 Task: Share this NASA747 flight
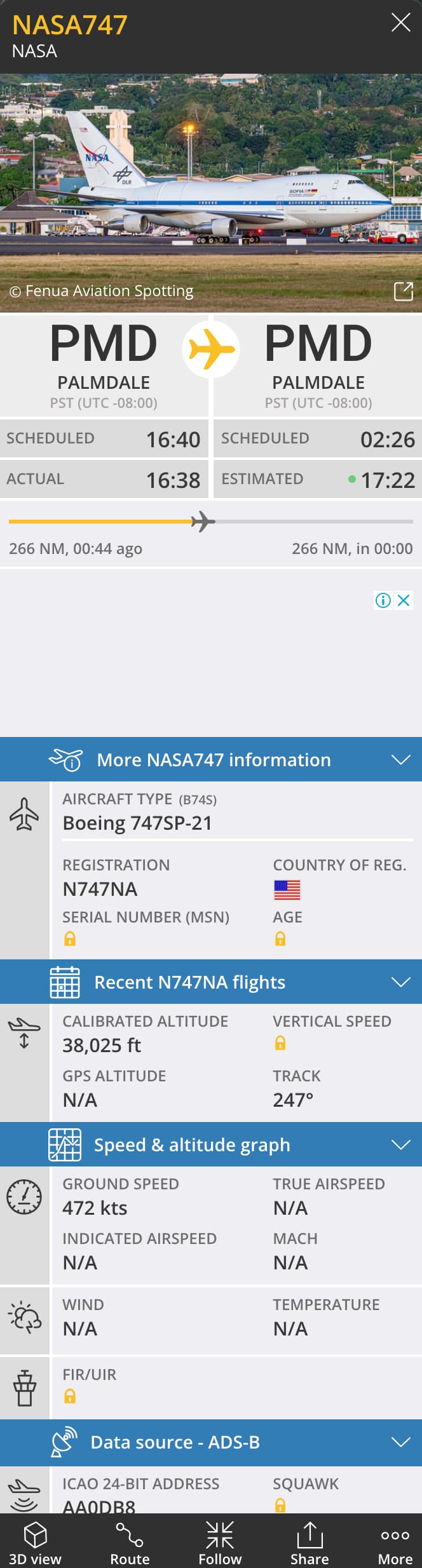(x=310, y=1543)
